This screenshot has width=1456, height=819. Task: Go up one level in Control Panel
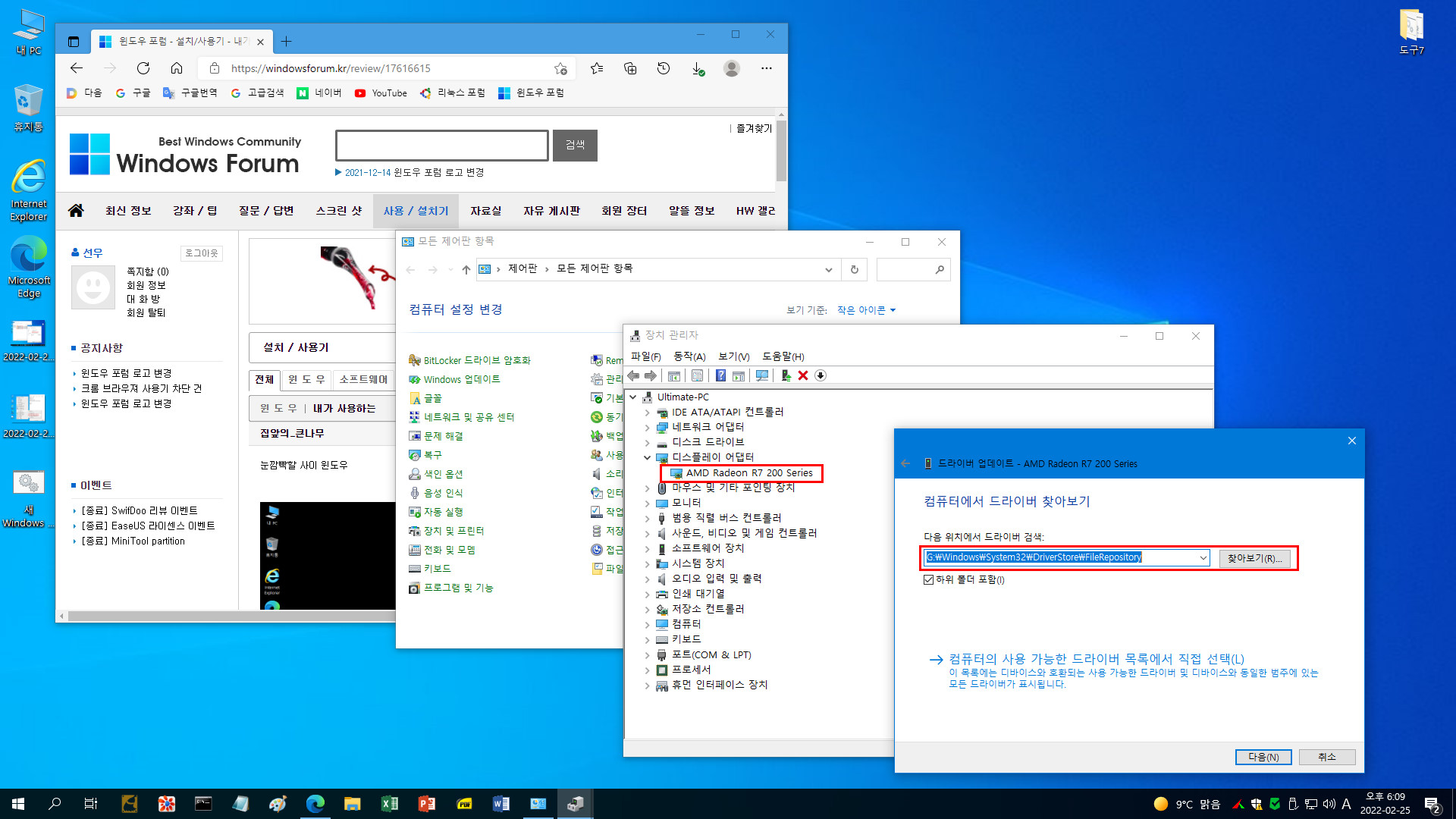(466, 269)
